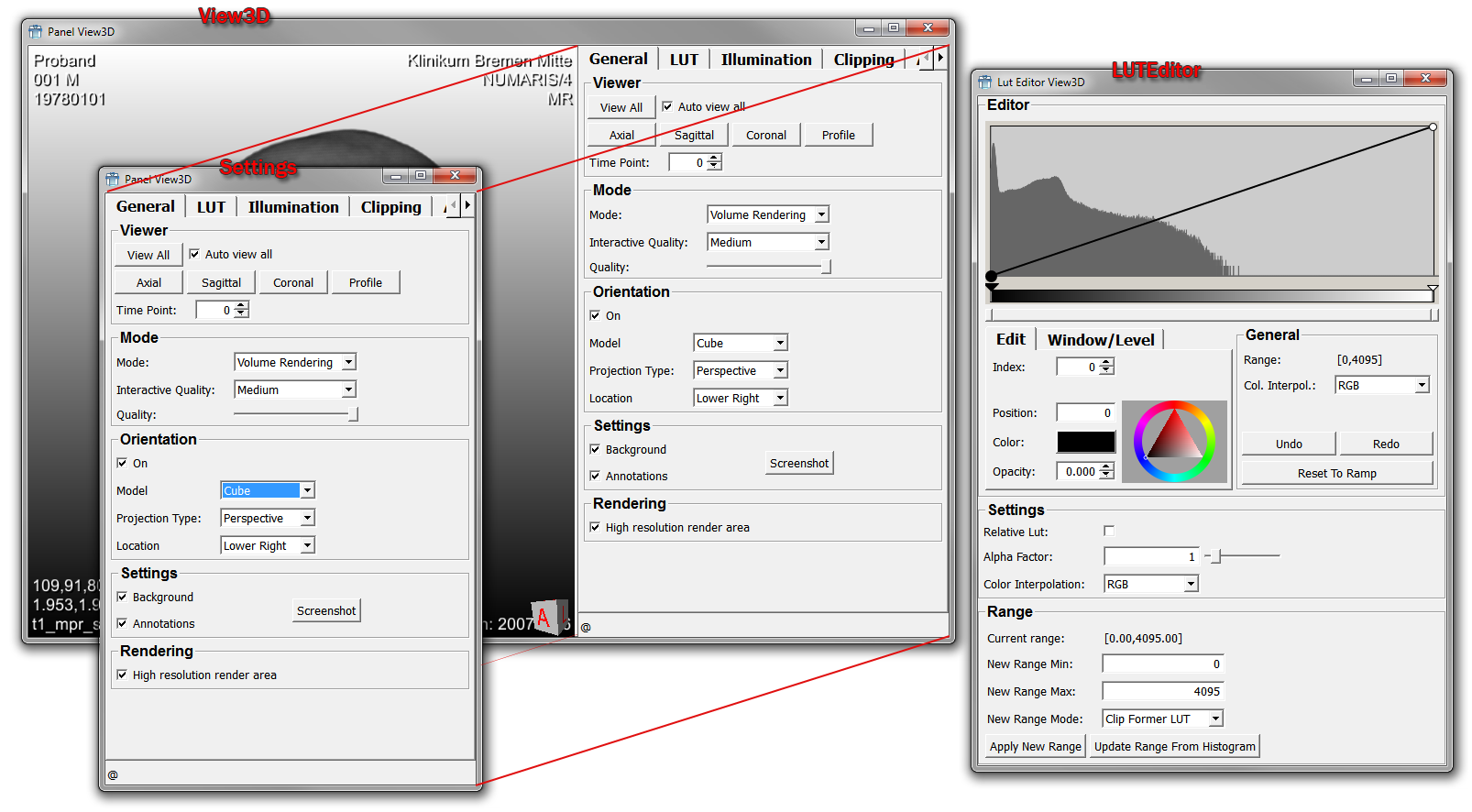Viewport: 1472px width, 812px height.
Task: Uncheck Annotations in floating Settings window
Action: (x=122, y=624)
